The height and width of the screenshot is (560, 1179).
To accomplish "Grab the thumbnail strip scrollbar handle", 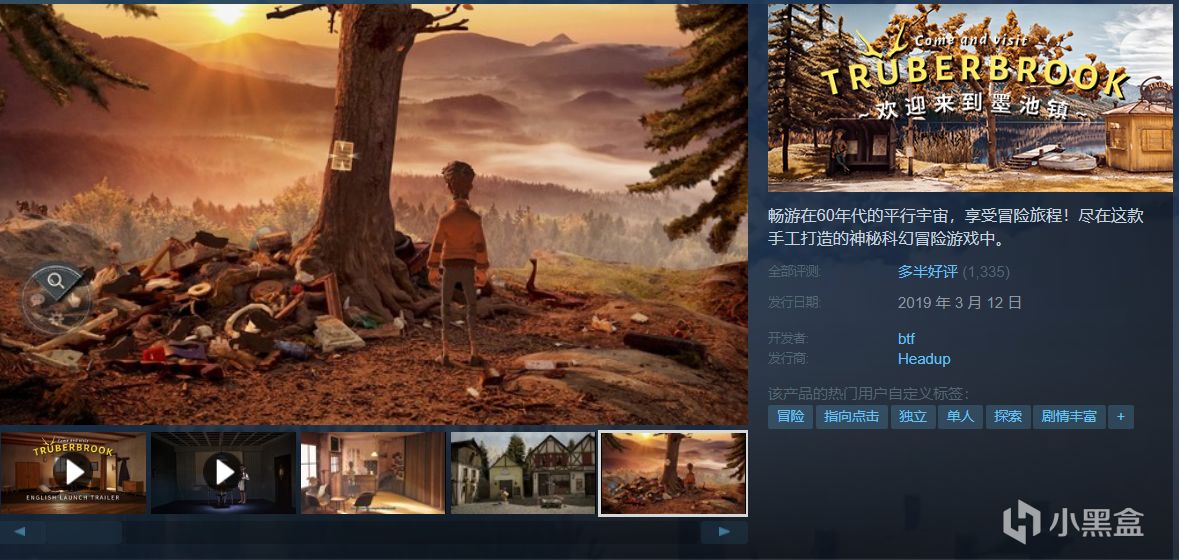I will point(83,531).
